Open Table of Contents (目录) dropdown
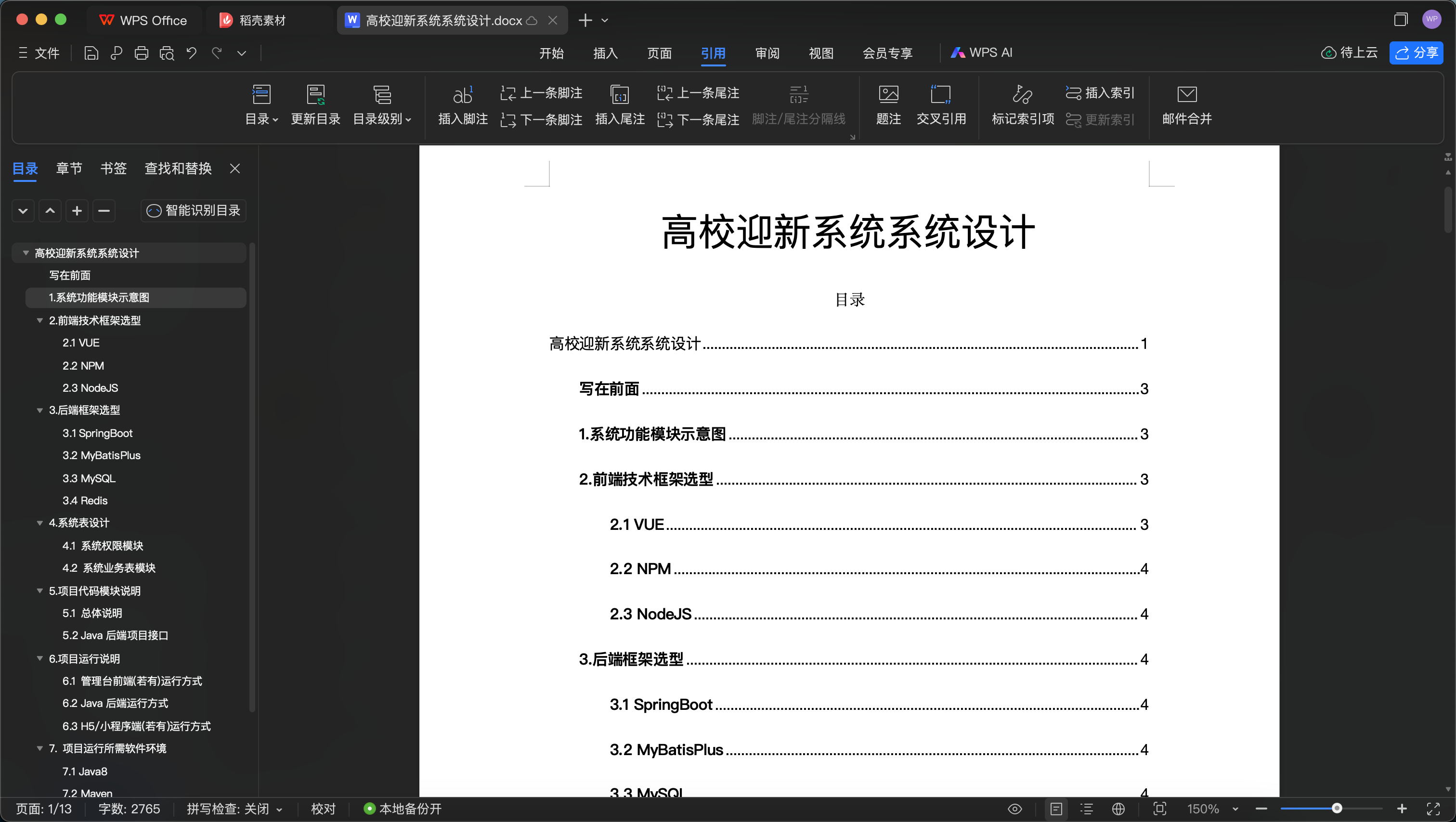This screenshot has height=822, width=1456. [262, 105]
